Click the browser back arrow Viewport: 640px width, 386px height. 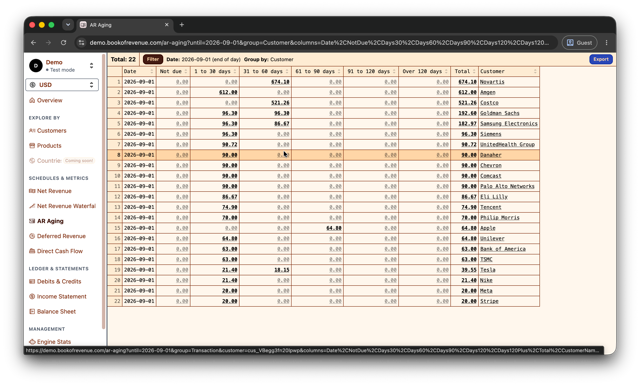point(33,42)
